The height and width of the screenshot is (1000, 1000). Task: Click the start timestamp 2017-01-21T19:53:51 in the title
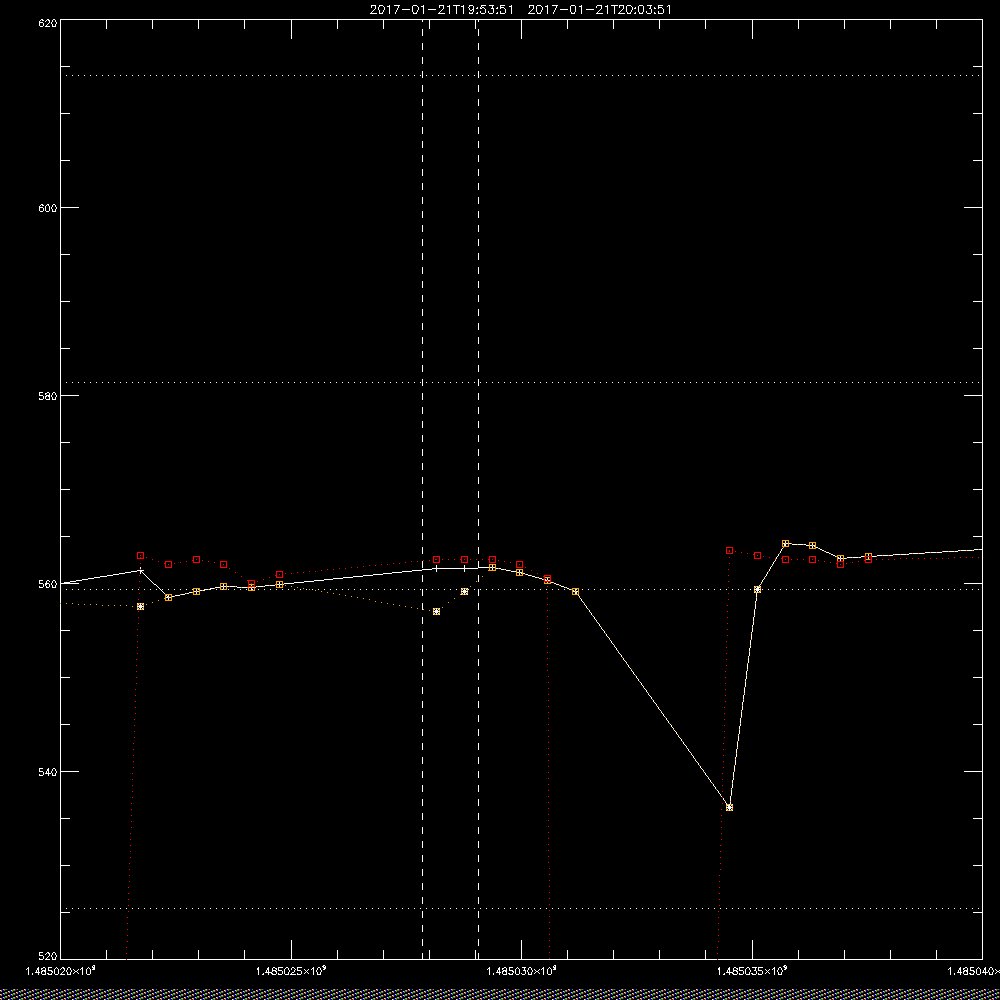[441, 10]
